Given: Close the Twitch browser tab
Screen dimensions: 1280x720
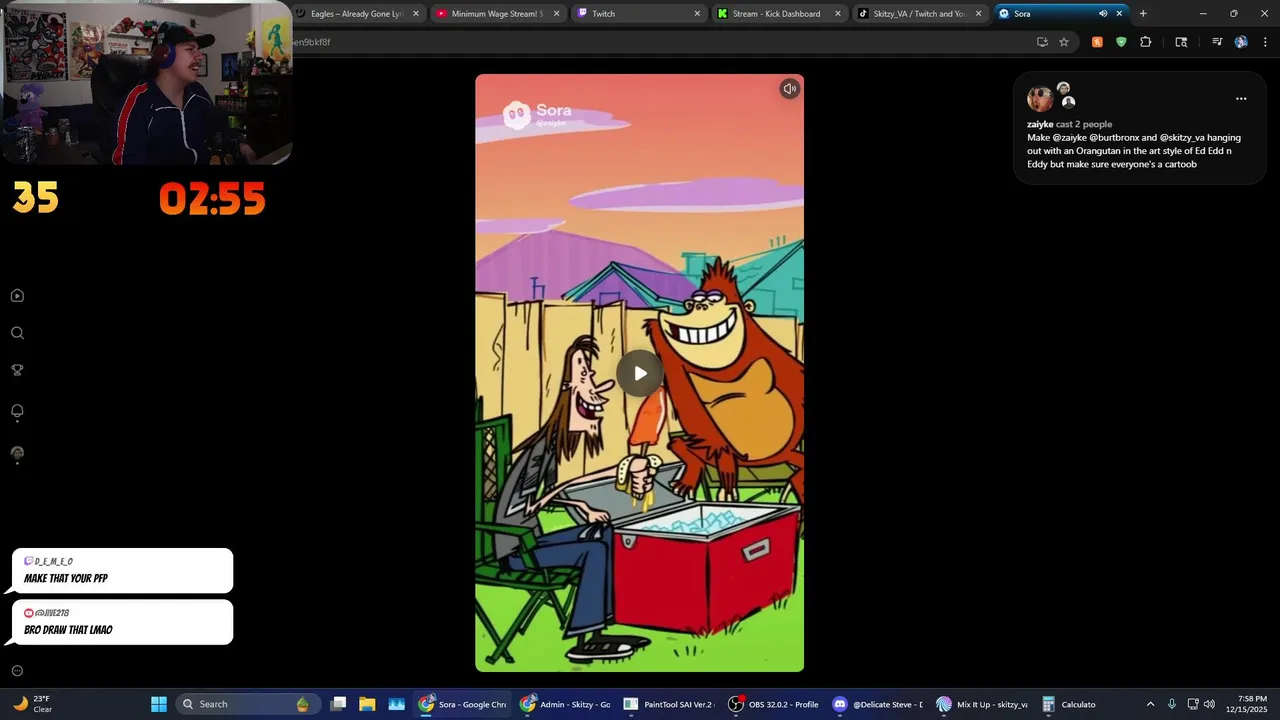Looking at the screenshot, I should [x=697, y=14].
